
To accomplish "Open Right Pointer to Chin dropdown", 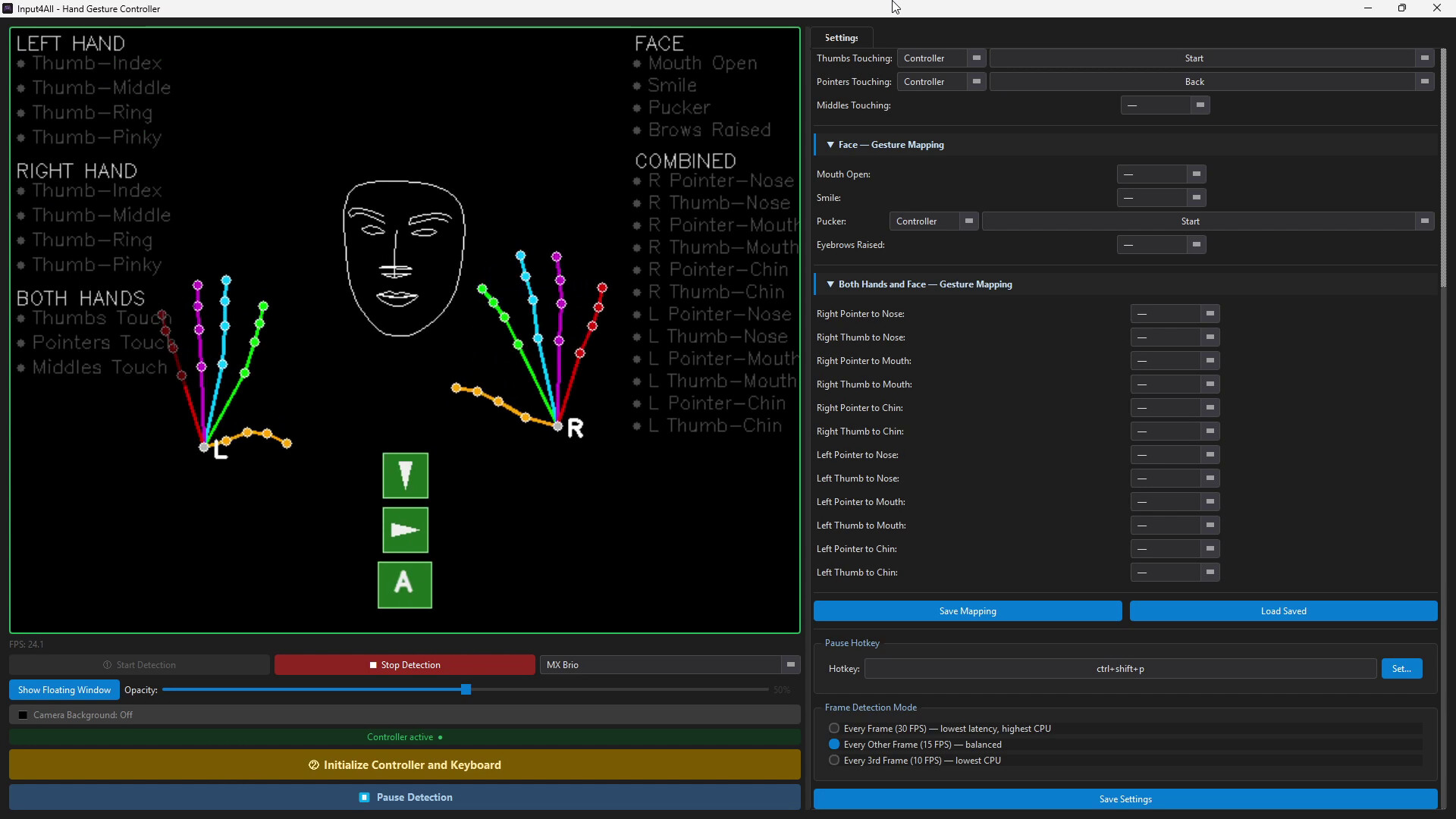I will tap(1175, 408).
